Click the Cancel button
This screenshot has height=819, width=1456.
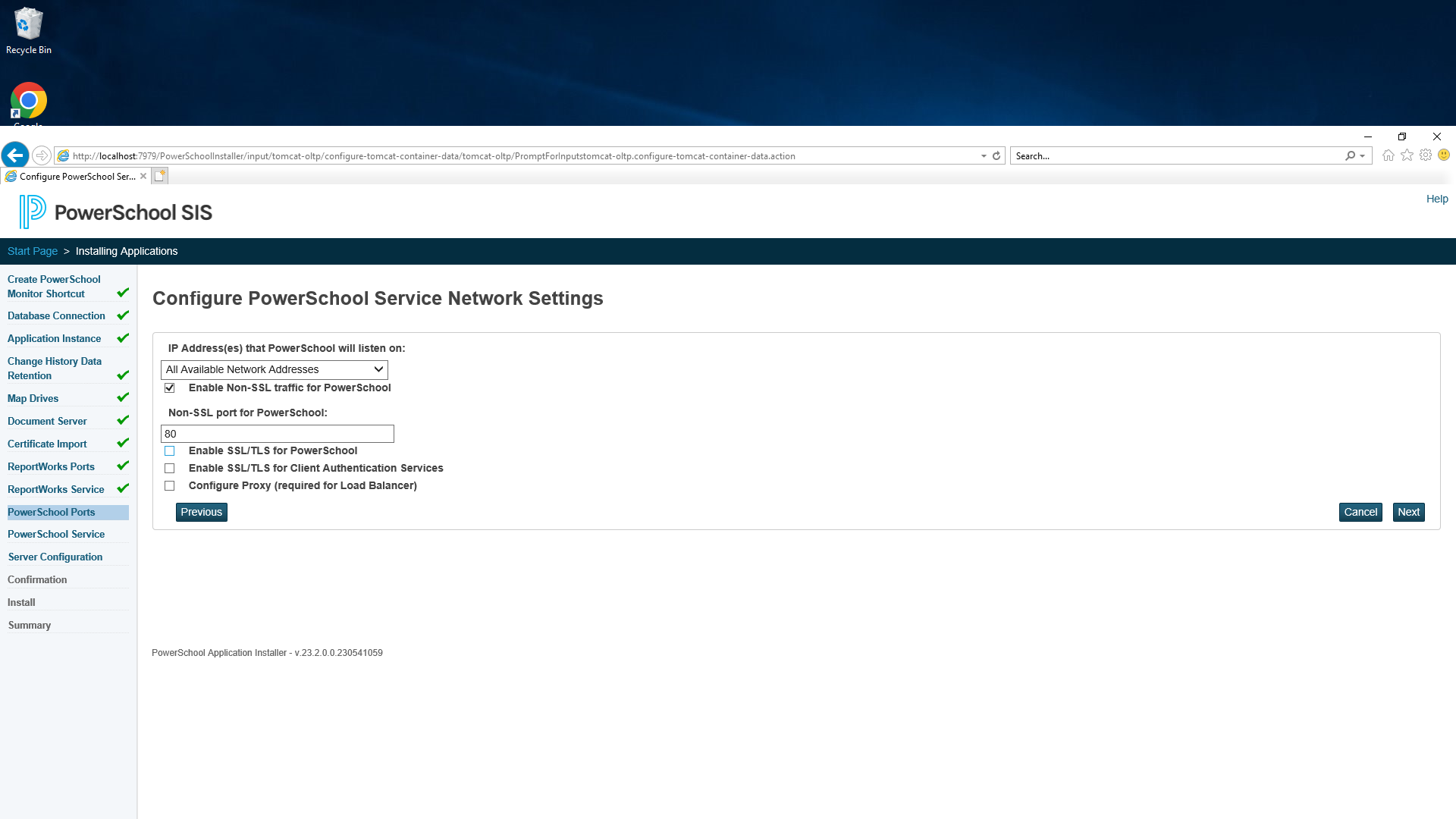coord(1360,512)
